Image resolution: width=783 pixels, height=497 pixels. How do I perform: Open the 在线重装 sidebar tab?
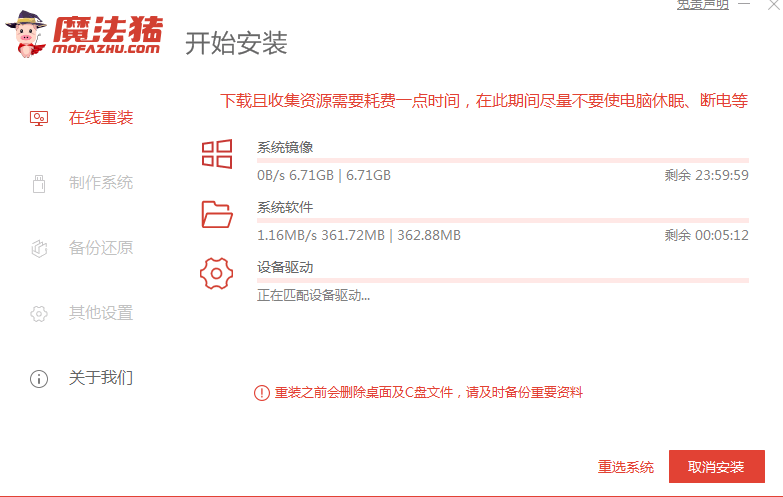point(100,118)
